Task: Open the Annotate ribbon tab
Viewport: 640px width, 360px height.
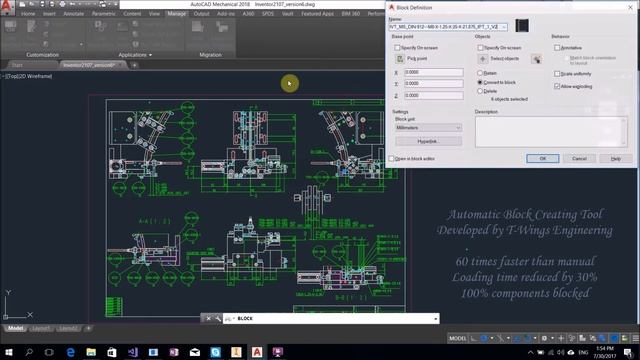Action: pos(73,13)
